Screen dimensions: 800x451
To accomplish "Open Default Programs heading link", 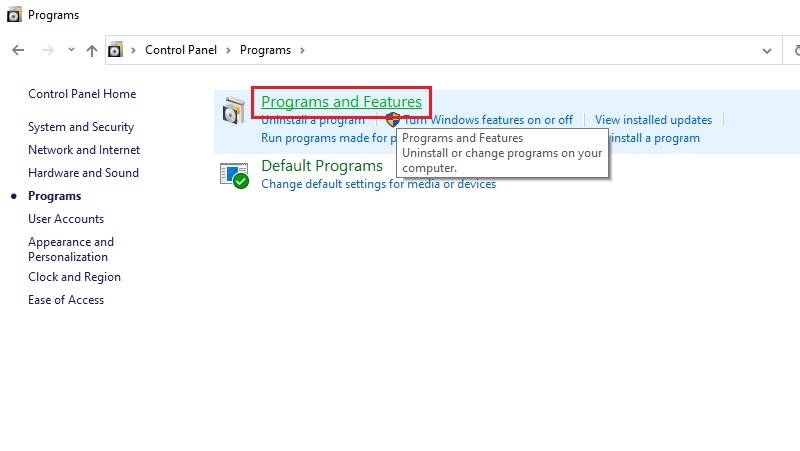I will pyautogui.click(x=322, y=166).
